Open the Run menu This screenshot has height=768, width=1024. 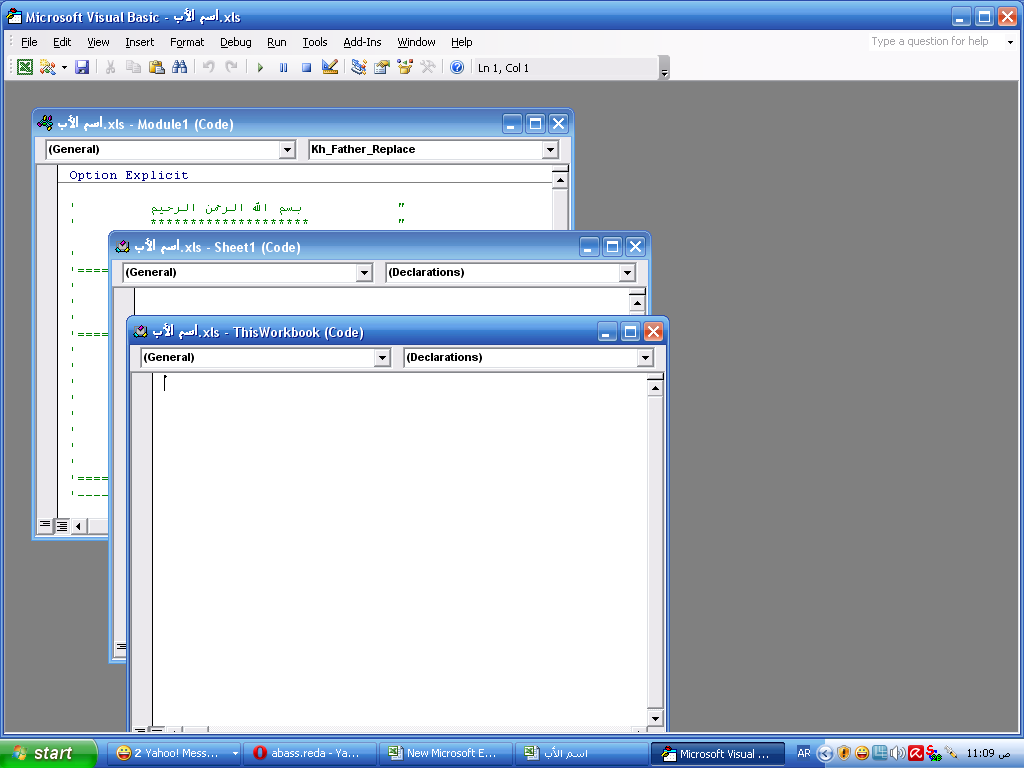[277, 42]
